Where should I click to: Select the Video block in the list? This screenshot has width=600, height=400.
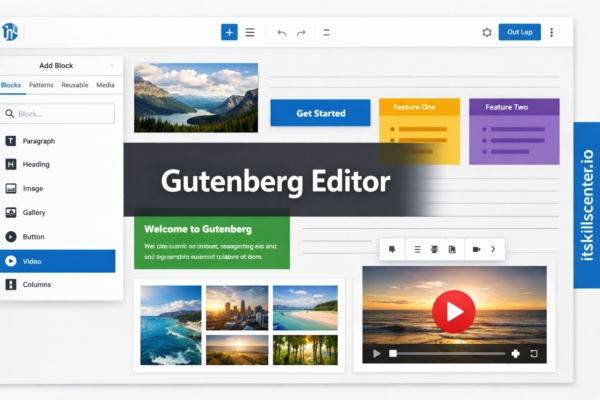click(x=58, y=261)
